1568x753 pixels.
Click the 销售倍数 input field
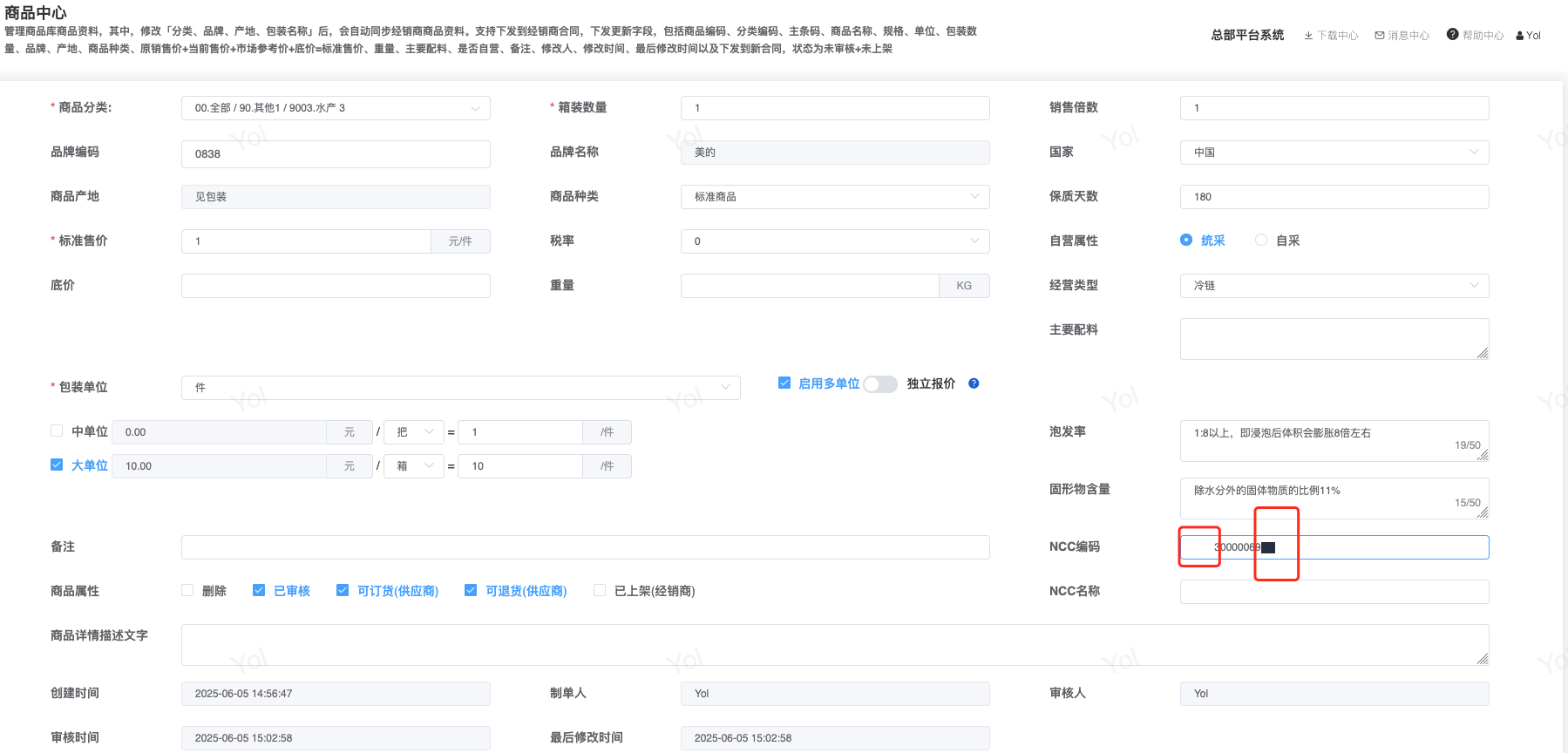(x=1334, y=108)
